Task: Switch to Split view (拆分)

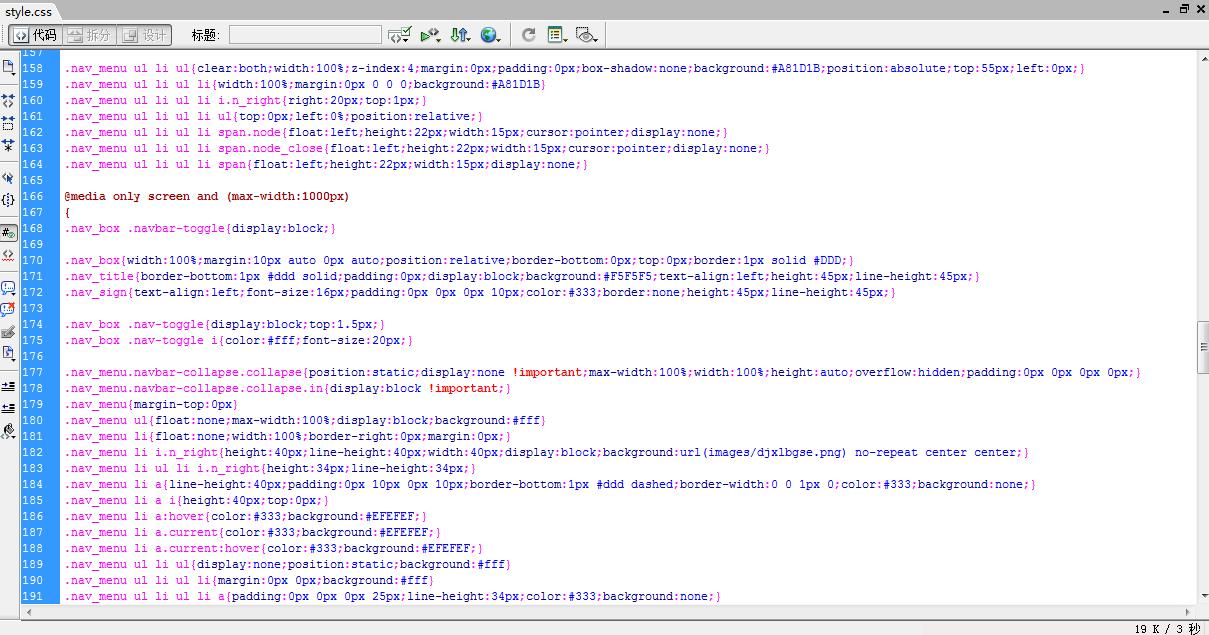Action: pyautogui.click(x=89, y=35)
